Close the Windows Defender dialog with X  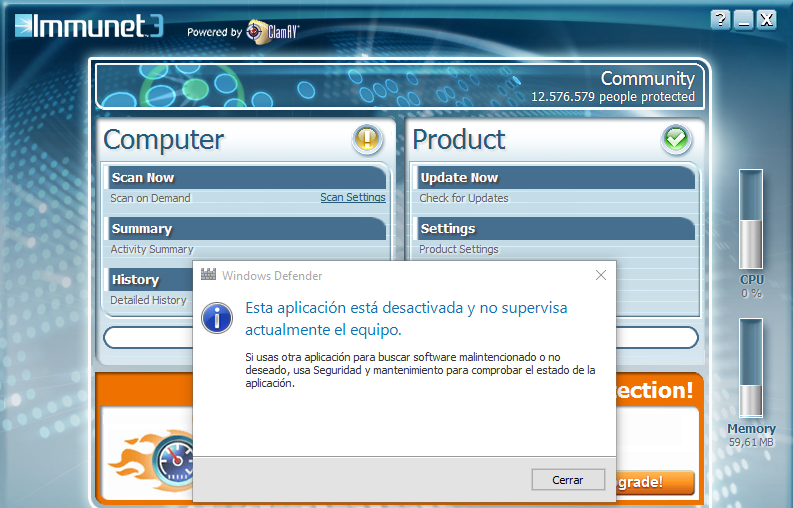(x=601, y=275)
